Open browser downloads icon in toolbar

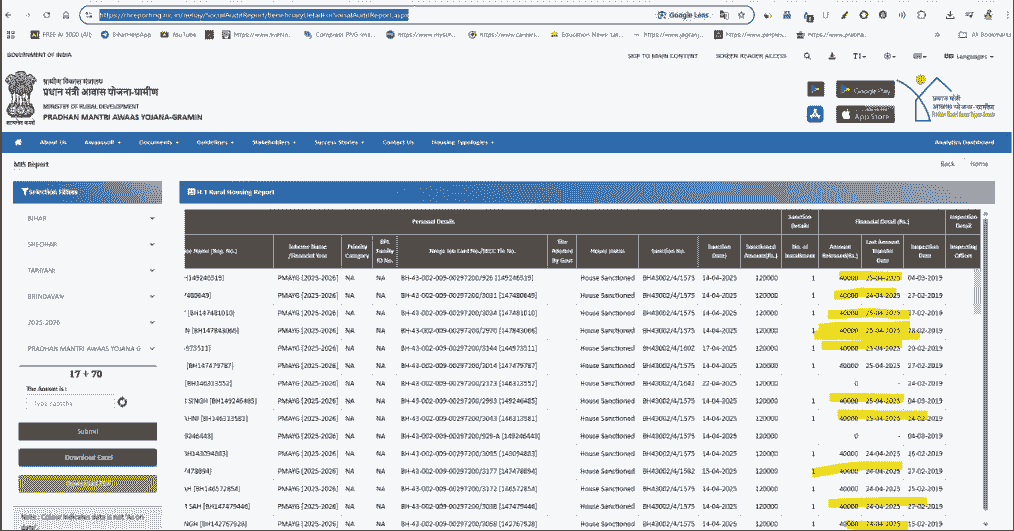[x=949, y=16]
